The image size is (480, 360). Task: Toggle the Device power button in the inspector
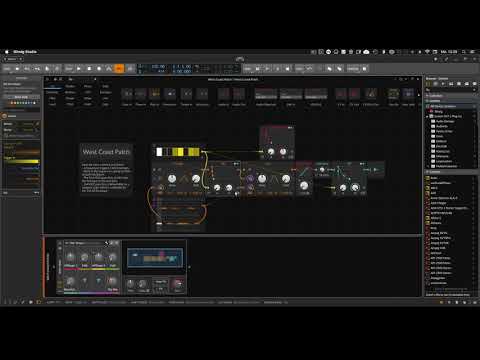5,116
